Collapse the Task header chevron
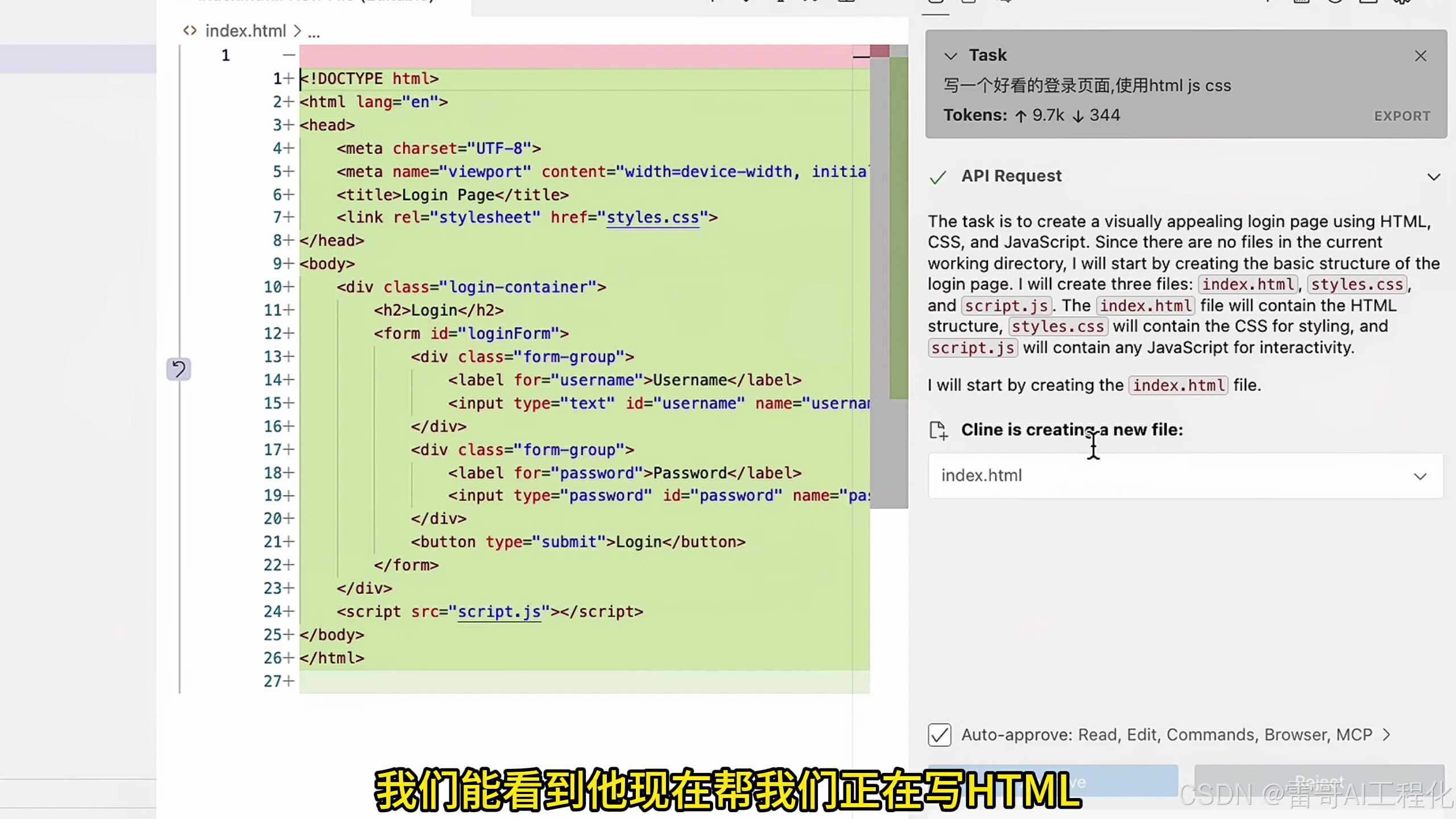The image size is (1456, 819). [950, 56]
